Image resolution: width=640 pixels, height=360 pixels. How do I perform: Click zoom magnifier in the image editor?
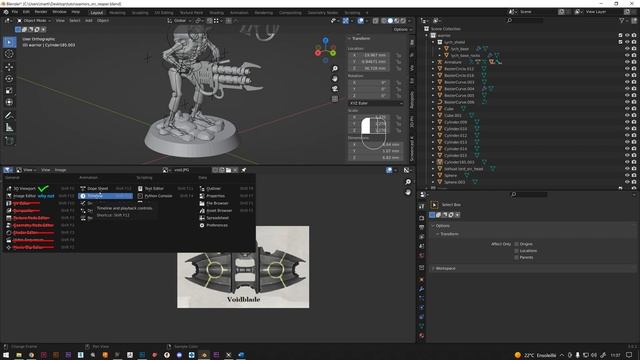coord(408,182)
